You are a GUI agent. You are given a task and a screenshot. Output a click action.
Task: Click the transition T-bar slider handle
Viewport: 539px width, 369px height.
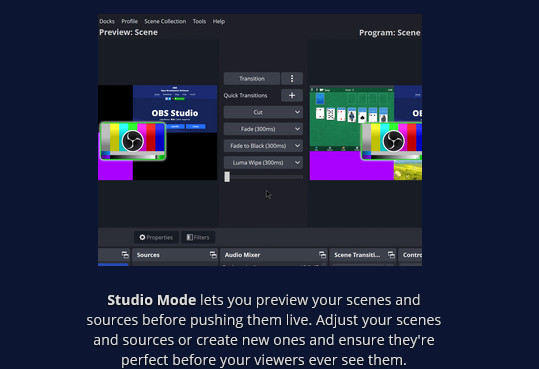pyautogui.click(x=227, y=177)
